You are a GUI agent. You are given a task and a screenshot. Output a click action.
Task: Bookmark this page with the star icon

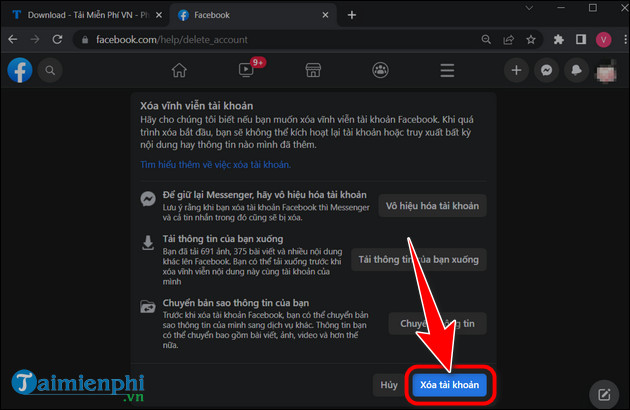(x=531, y=39)
